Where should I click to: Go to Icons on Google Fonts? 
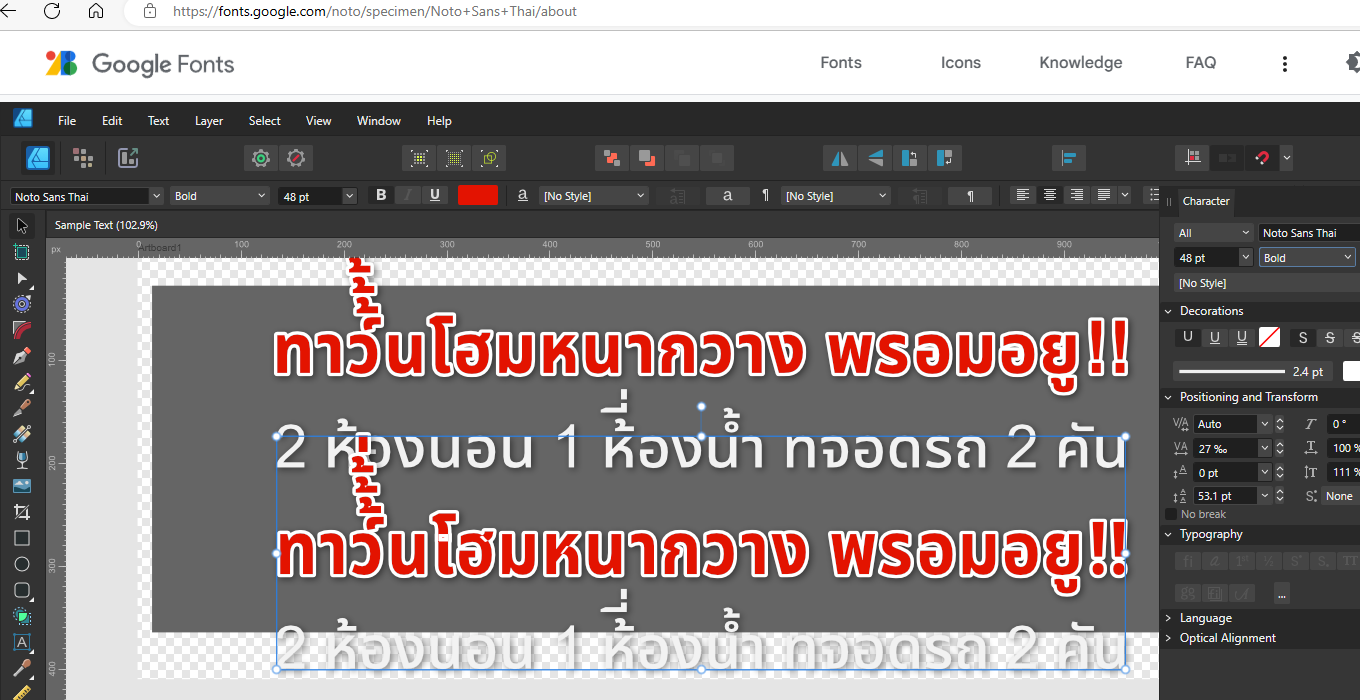point(961,62)
